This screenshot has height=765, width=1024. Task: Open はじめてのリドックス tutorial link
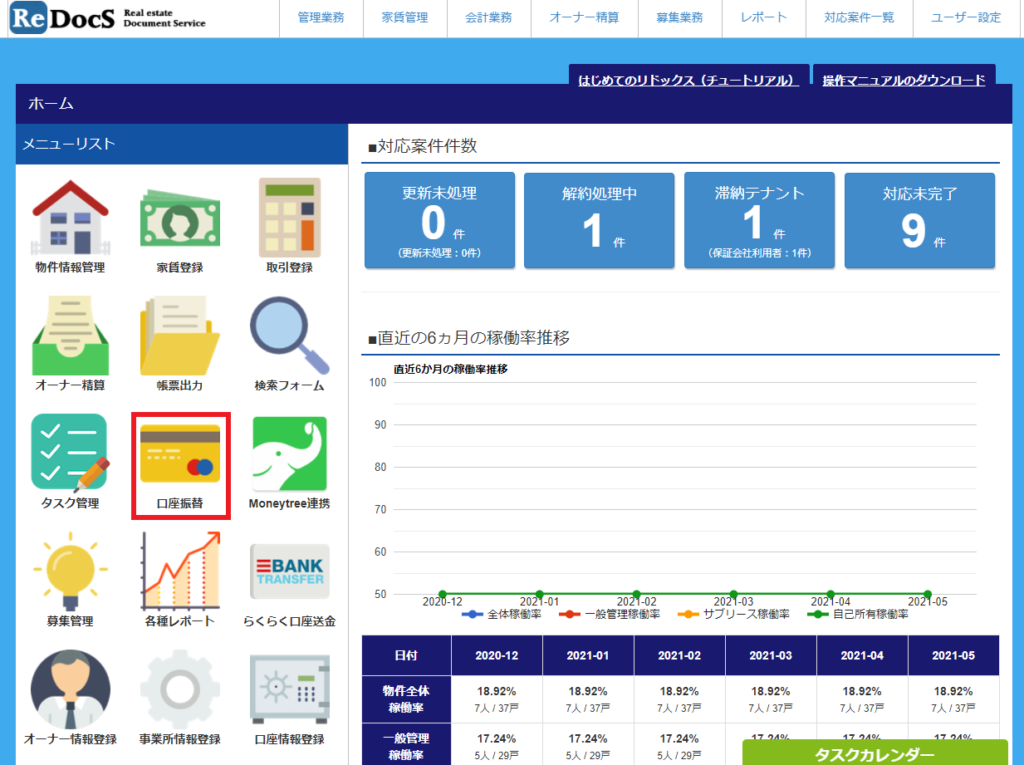tap(688, 80)
